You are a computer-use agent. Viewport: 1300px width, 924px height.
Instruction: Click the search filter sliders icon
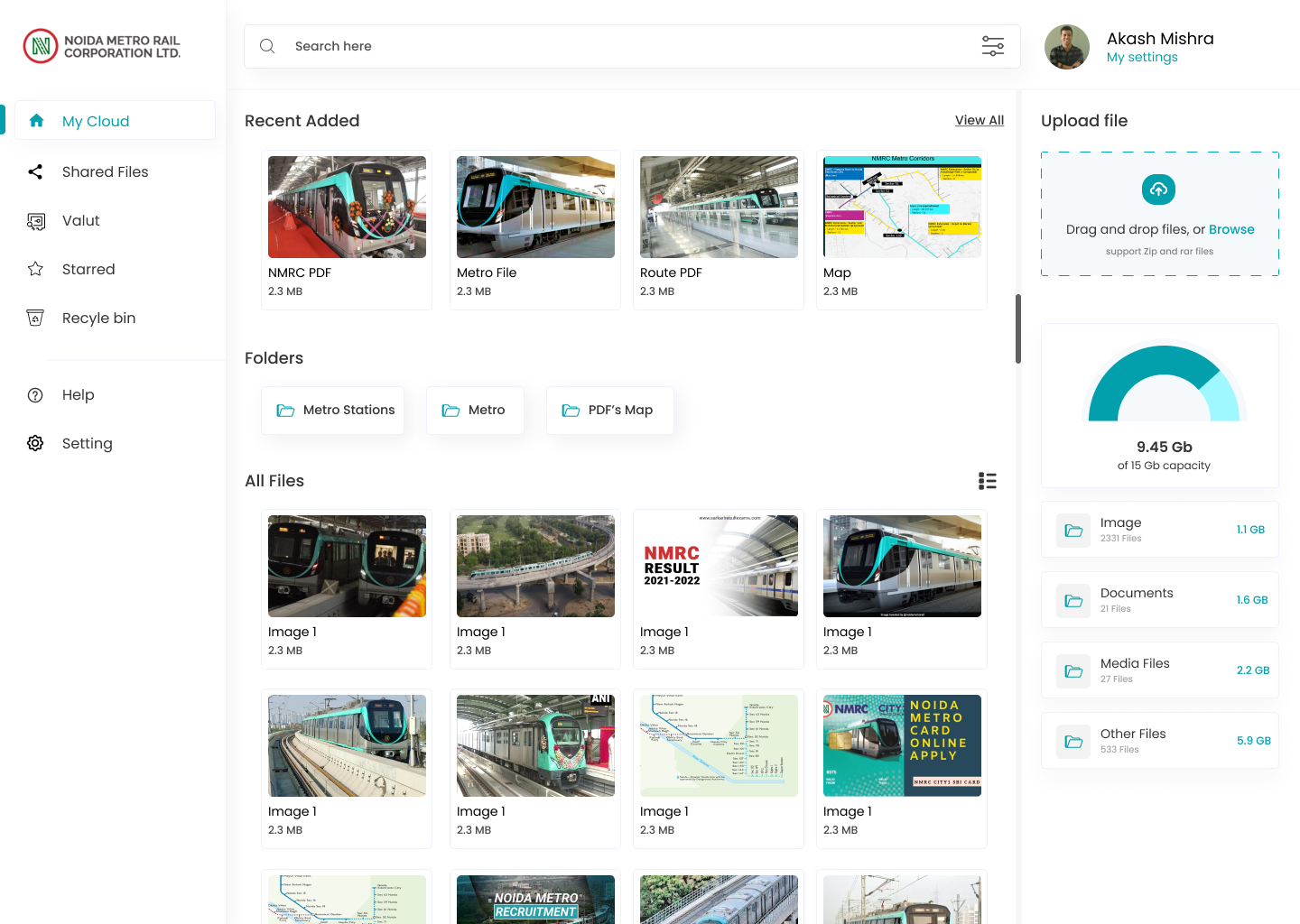point(992,46)
